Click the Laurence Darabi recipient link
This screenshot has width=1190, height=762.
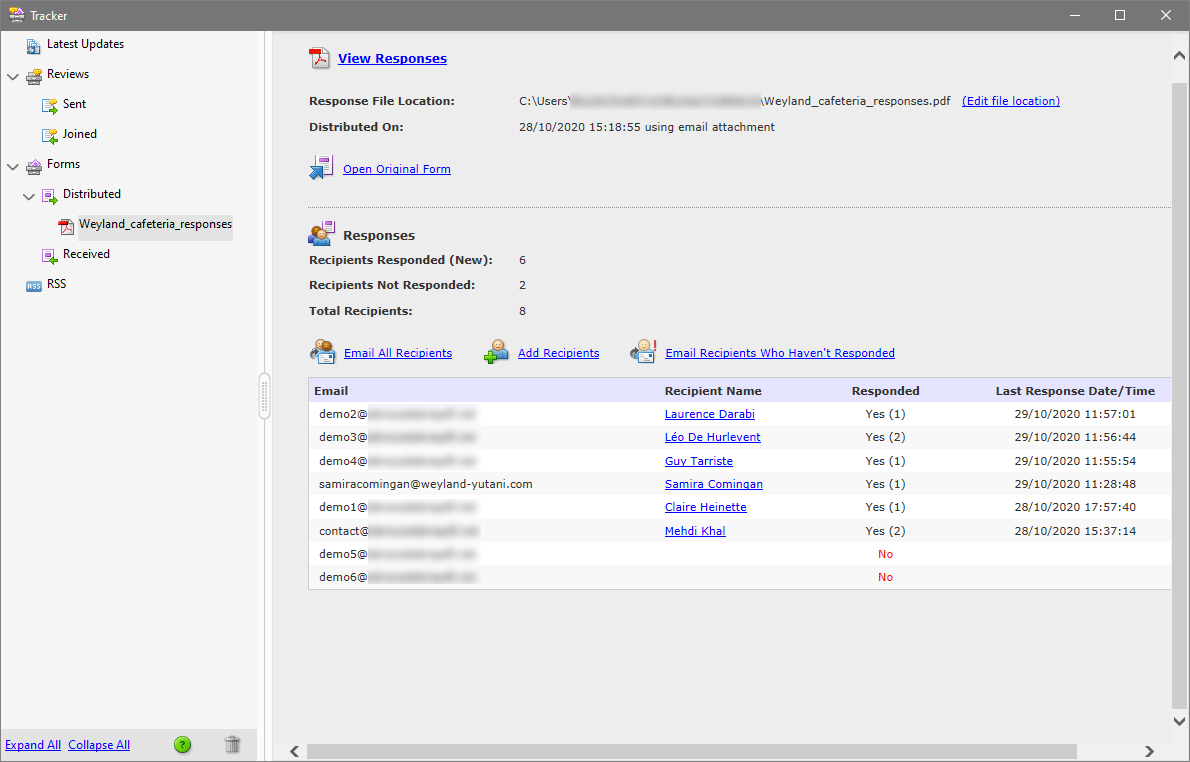[709, 413]
